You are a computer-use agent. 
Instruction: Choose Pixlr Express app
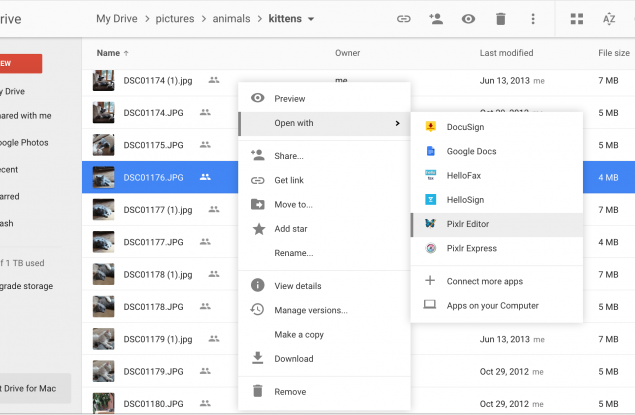471,248
